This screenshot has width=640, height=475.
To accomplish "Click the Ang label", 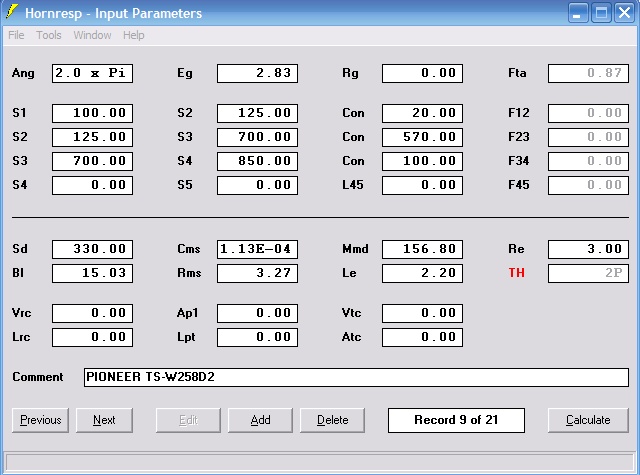I will click(x=23, y=73).
